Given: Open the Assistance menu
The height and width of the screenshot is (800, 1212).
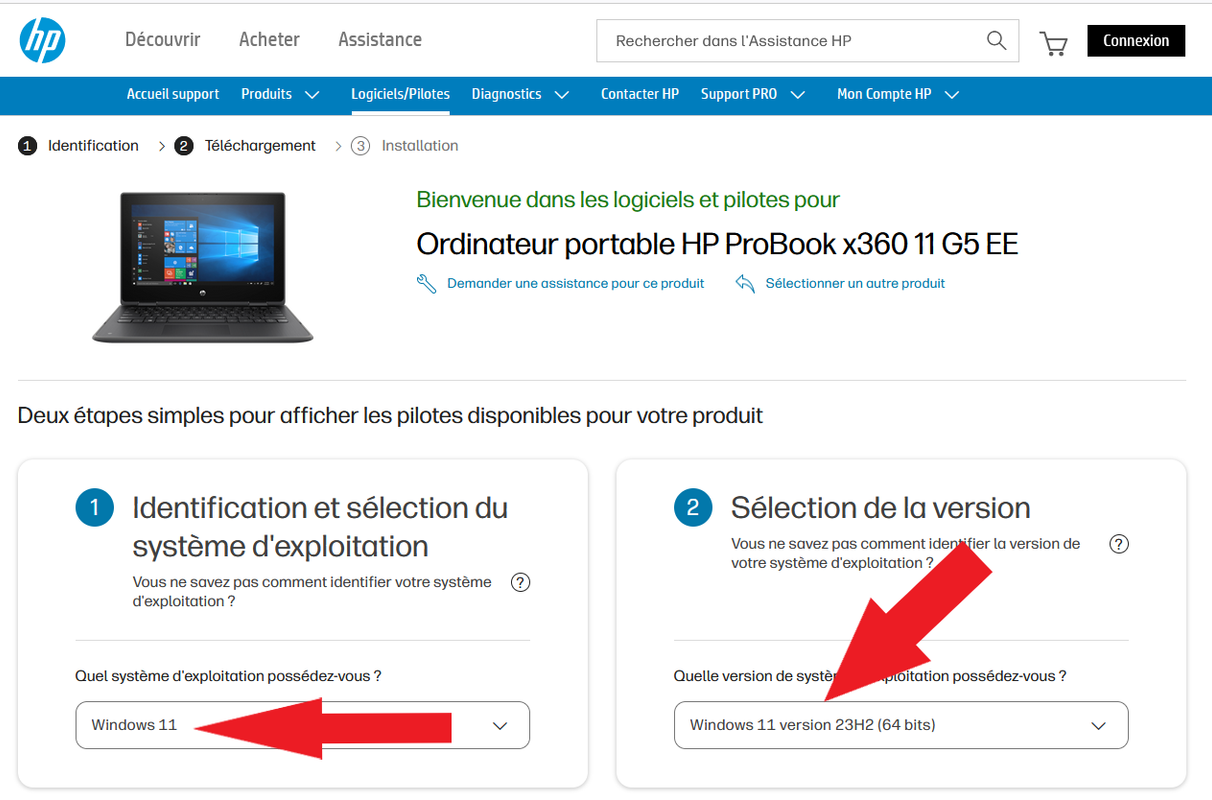Looking at the screenshot, I should [x=380, y=40].
